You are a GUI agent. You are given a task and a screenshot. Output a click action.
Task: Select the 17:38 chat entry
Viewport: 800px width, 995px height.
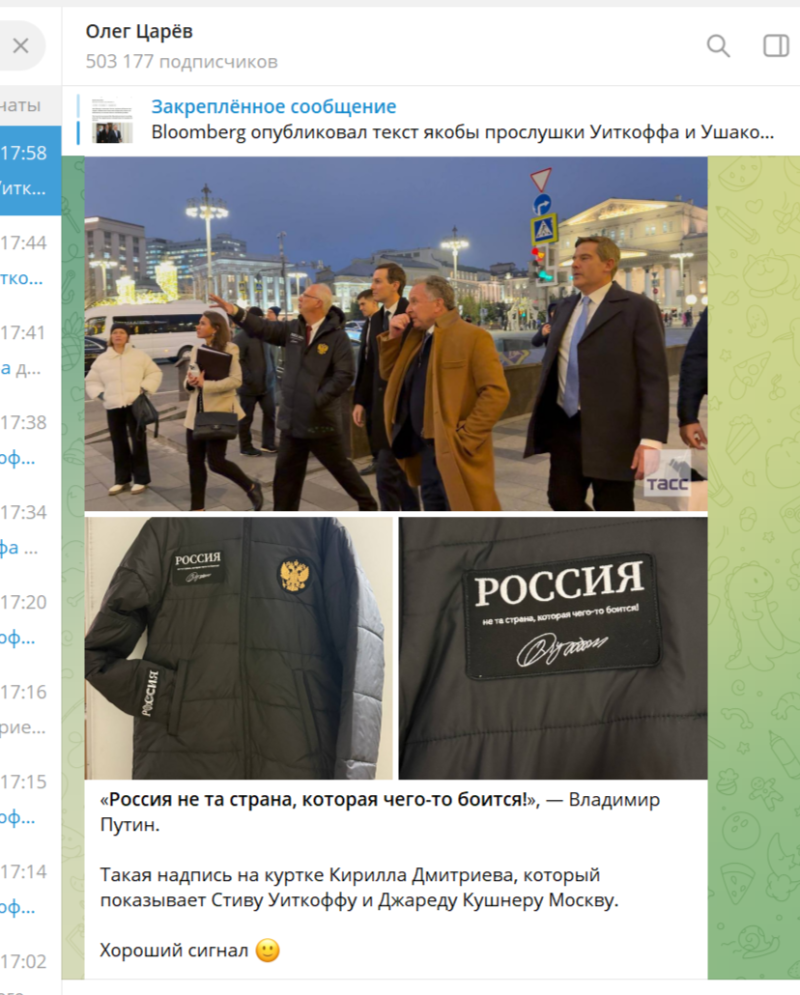[x=30, y=440]
